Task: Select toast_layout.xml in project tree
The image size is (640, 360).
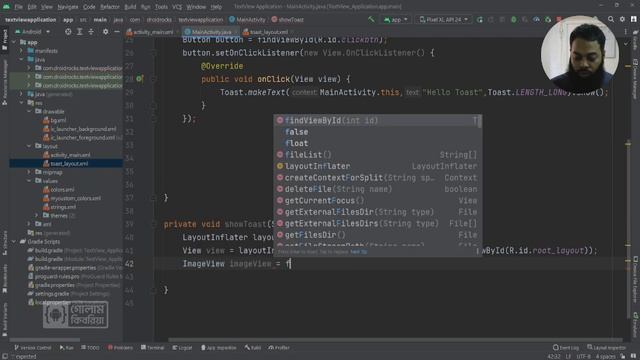Action: pos(66,164)
